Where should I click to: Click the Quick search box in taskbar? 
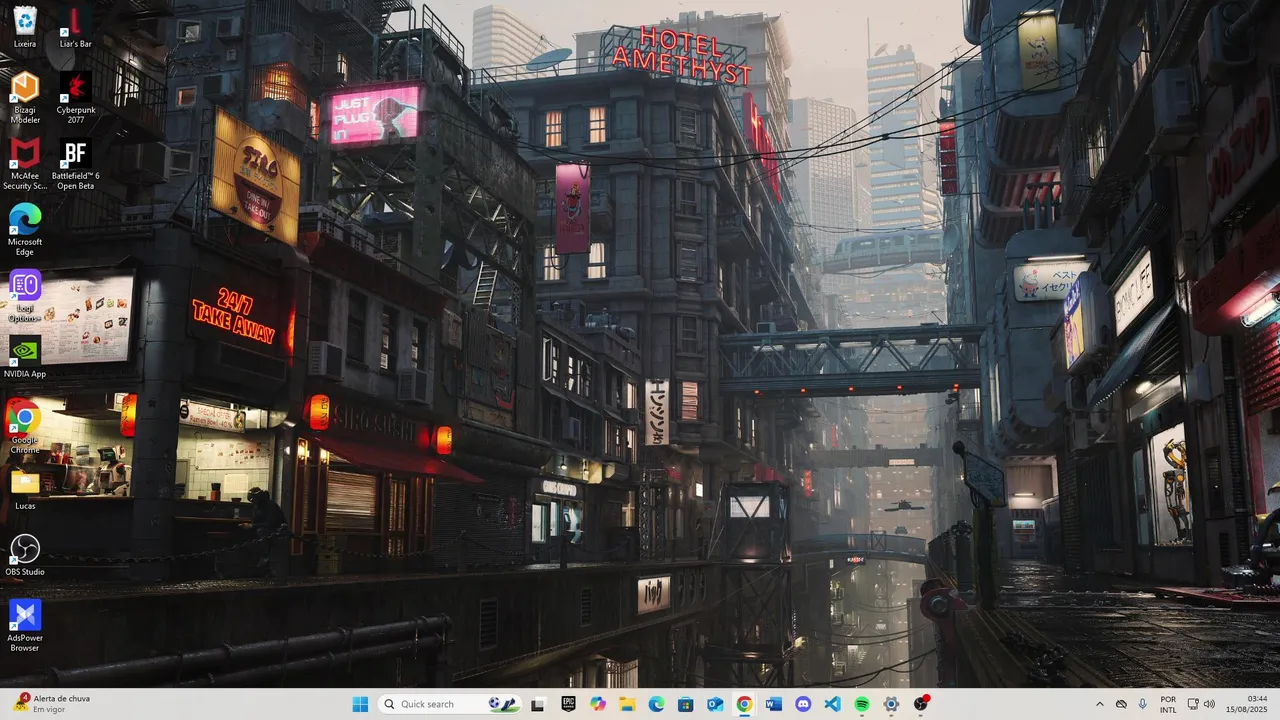pos(451,704)
